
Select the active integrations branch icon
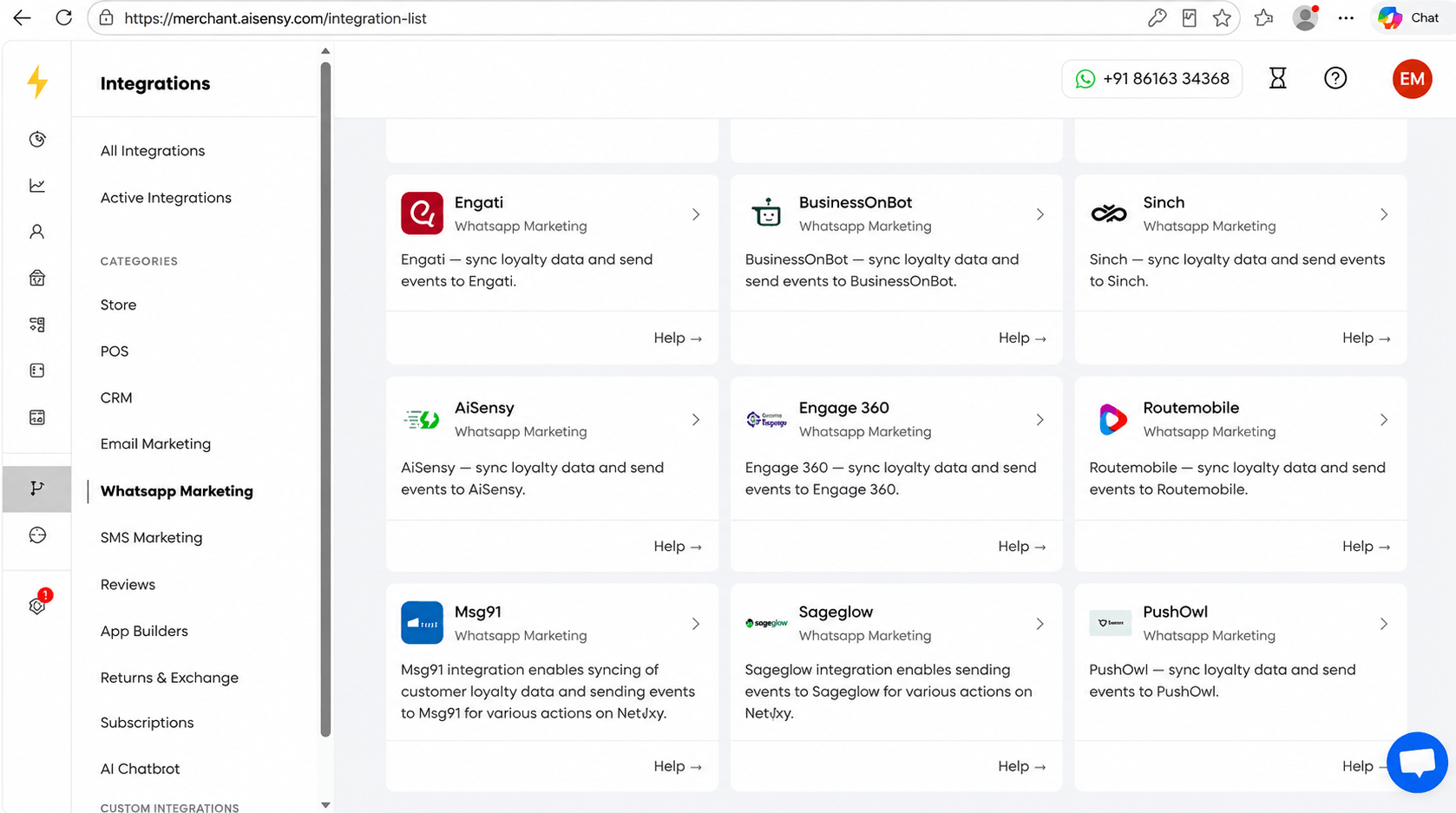tap(37, 488)
